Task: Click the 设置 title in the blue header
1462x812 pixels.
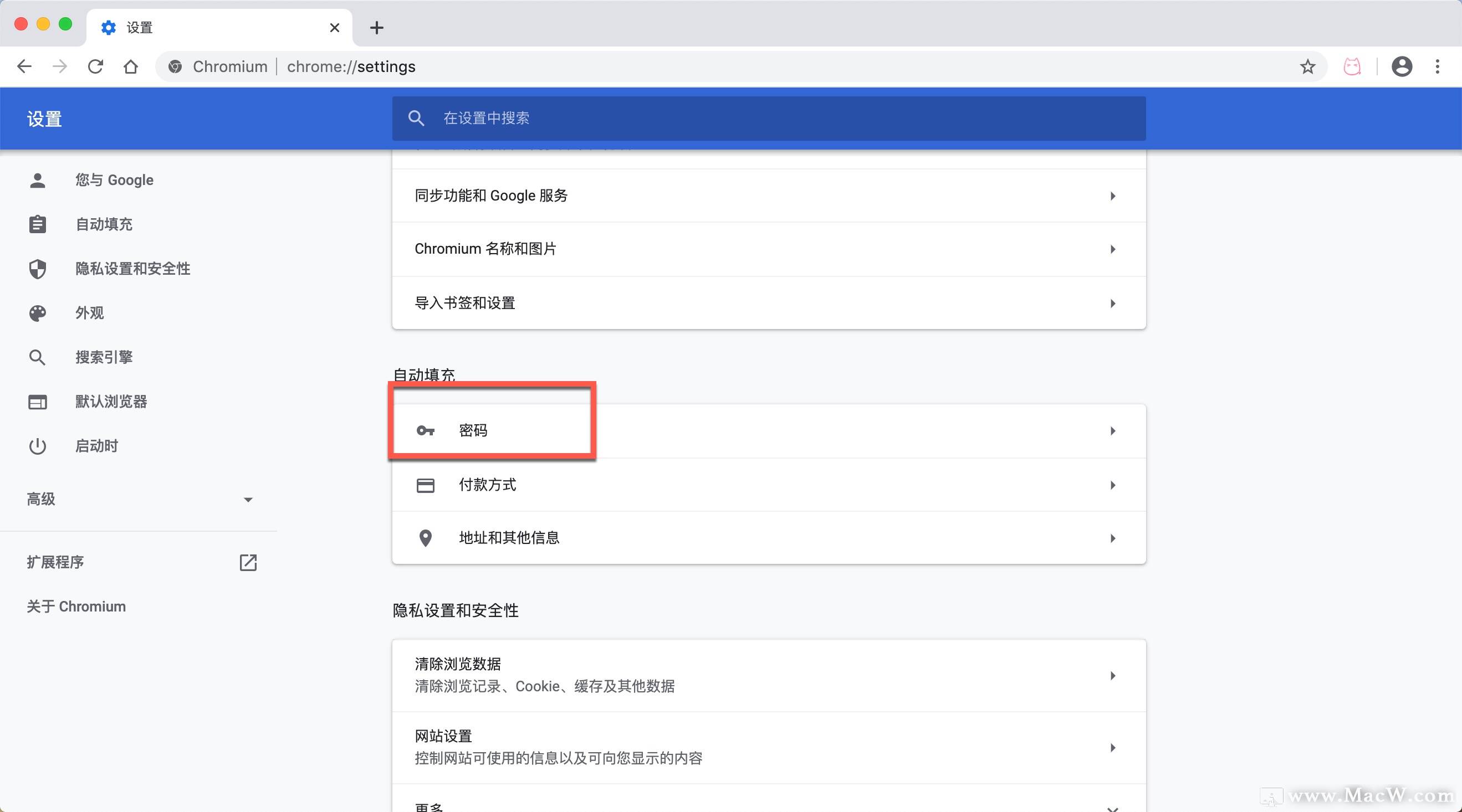Action: pyautogui.click(x=44, y=119)
